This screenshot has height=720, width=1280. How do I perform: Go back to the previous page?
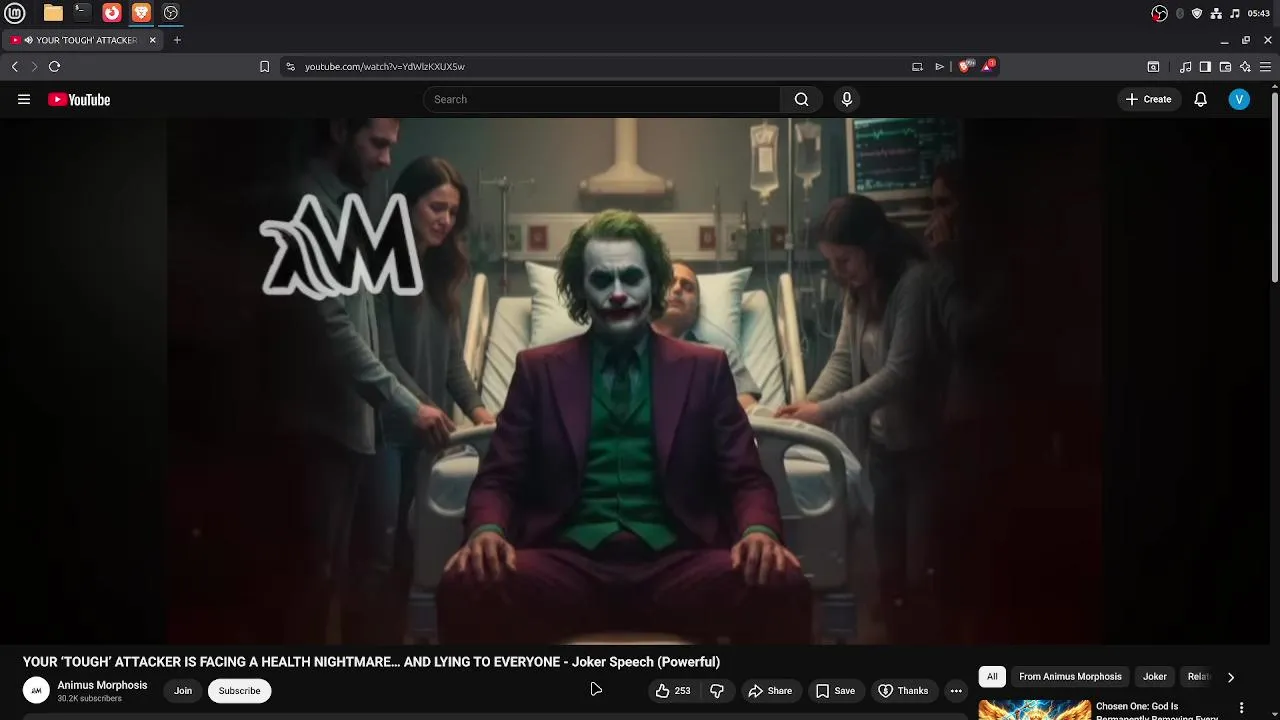(x=14, y=67)
